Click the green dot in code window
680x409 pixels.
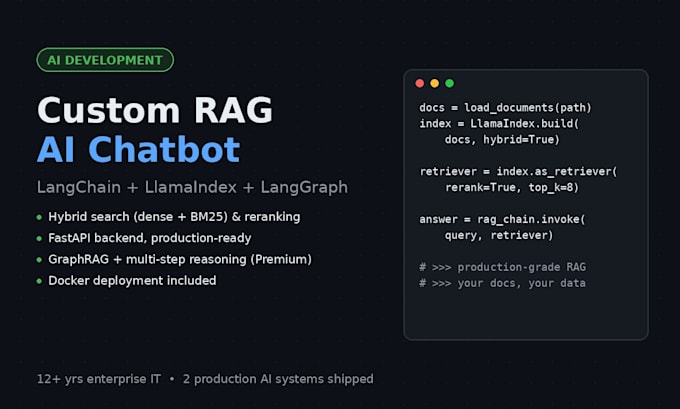coord(450,83)
